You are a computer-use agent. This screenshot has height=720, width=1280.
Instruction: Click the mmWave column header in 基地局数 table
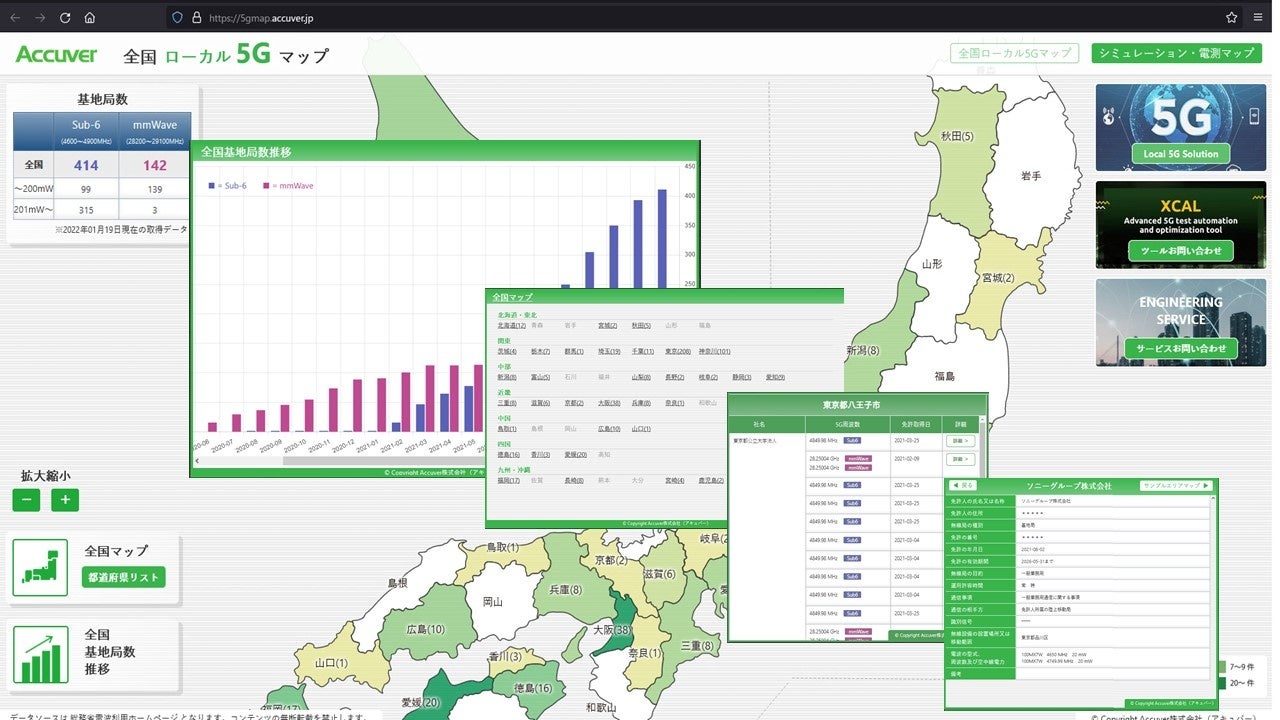pos(155,131)
